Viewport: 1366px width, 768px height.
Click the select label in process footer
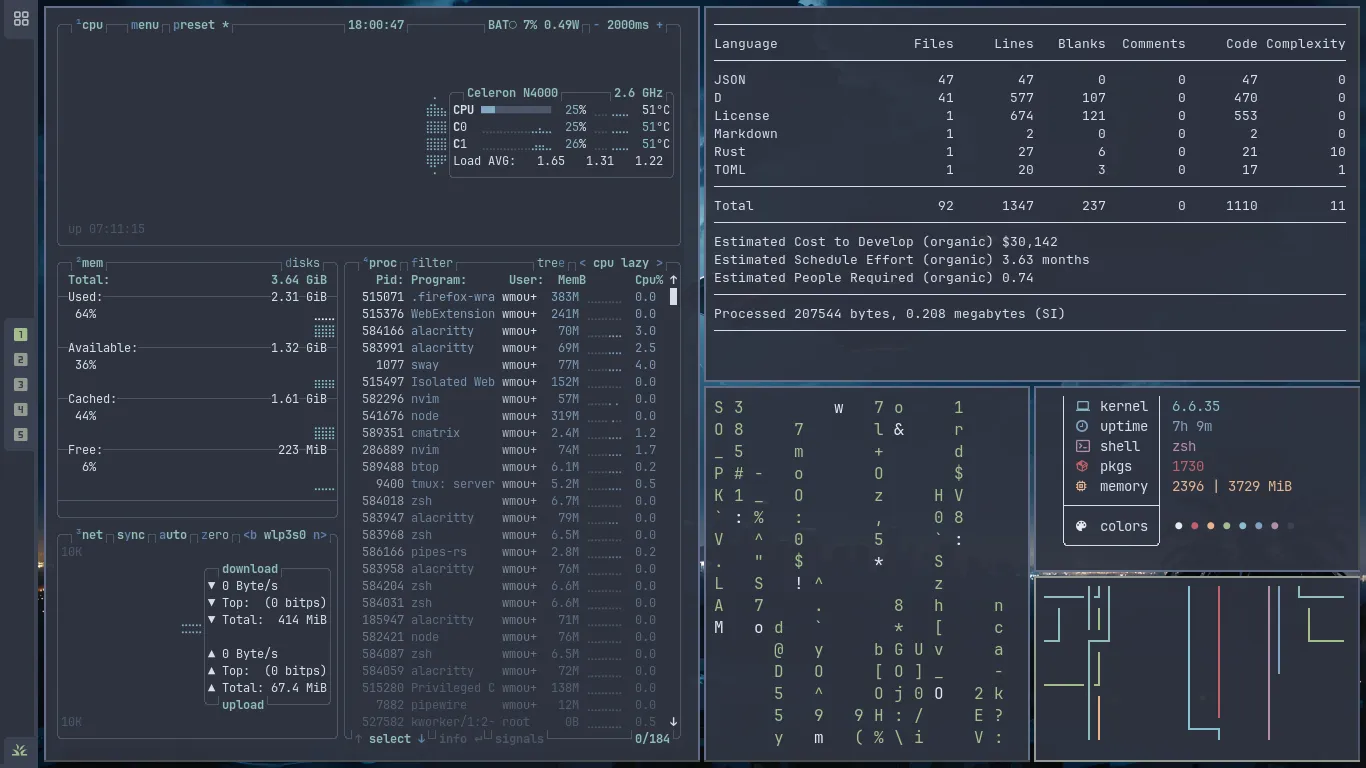(x=390, y=739)
